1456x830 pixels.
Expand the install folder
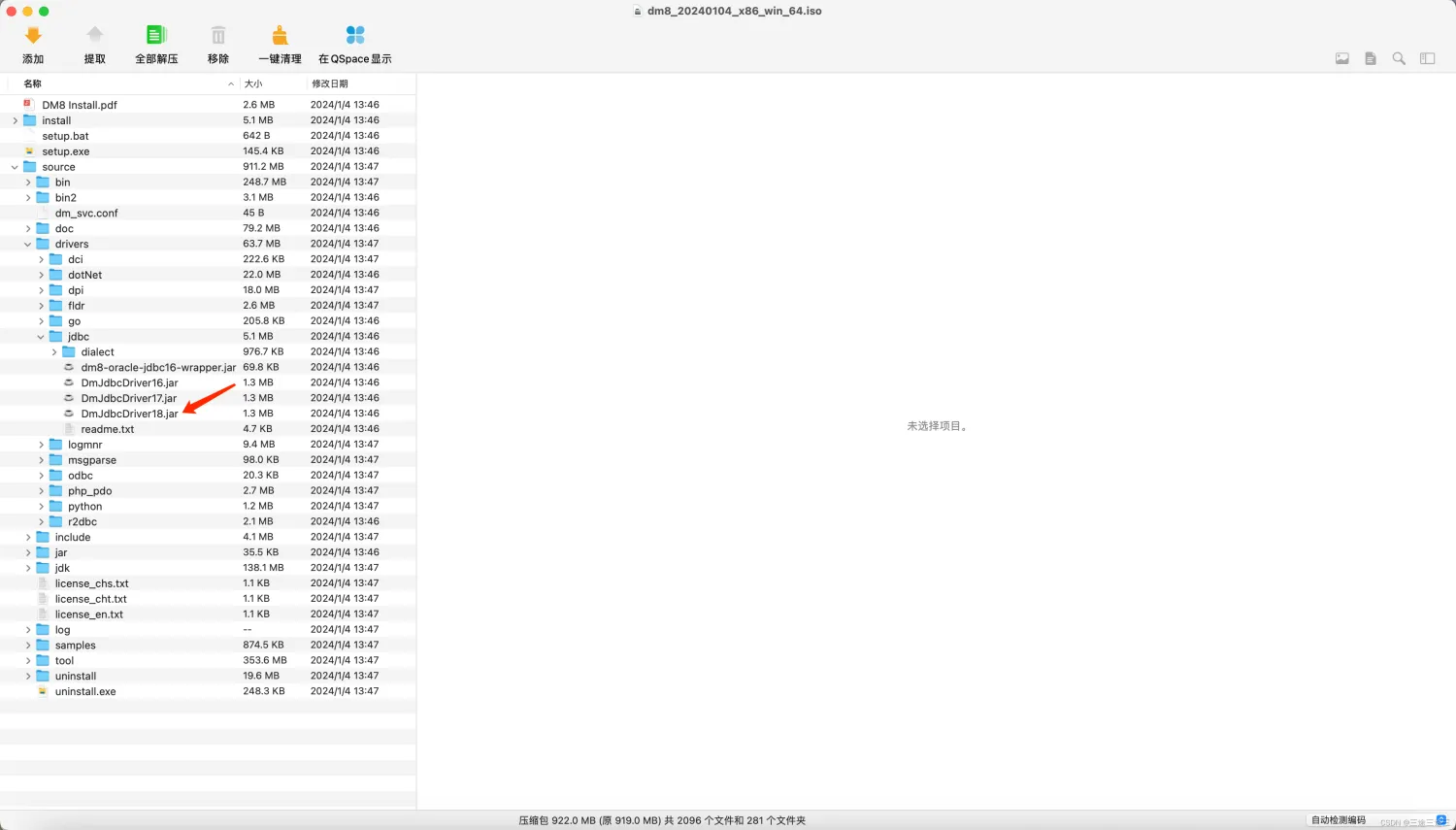pos(15,120)
